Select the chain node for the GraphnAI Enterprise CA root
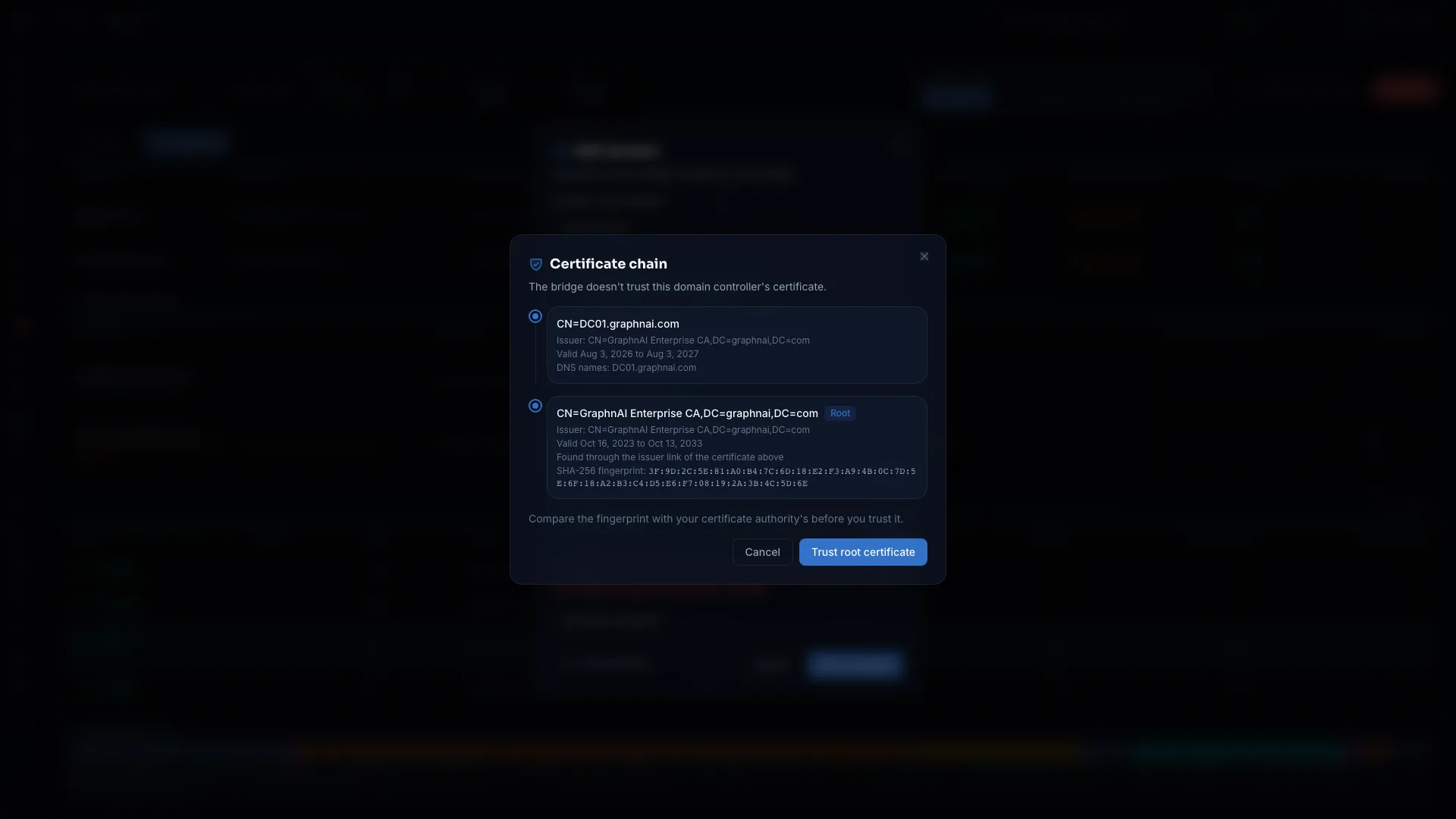Image resolution: width=1456 pixels, height=819 pixels. click(535, 406)
